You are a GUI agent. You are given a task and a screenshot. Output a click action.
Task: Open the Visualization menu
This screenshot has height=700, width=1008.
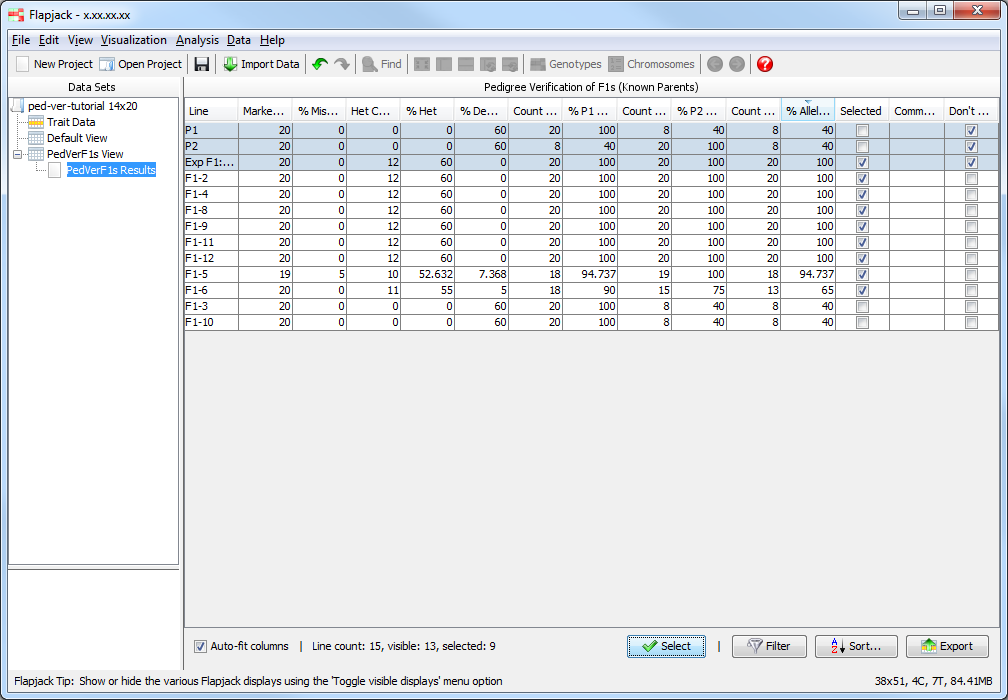[x=134, y=40]
